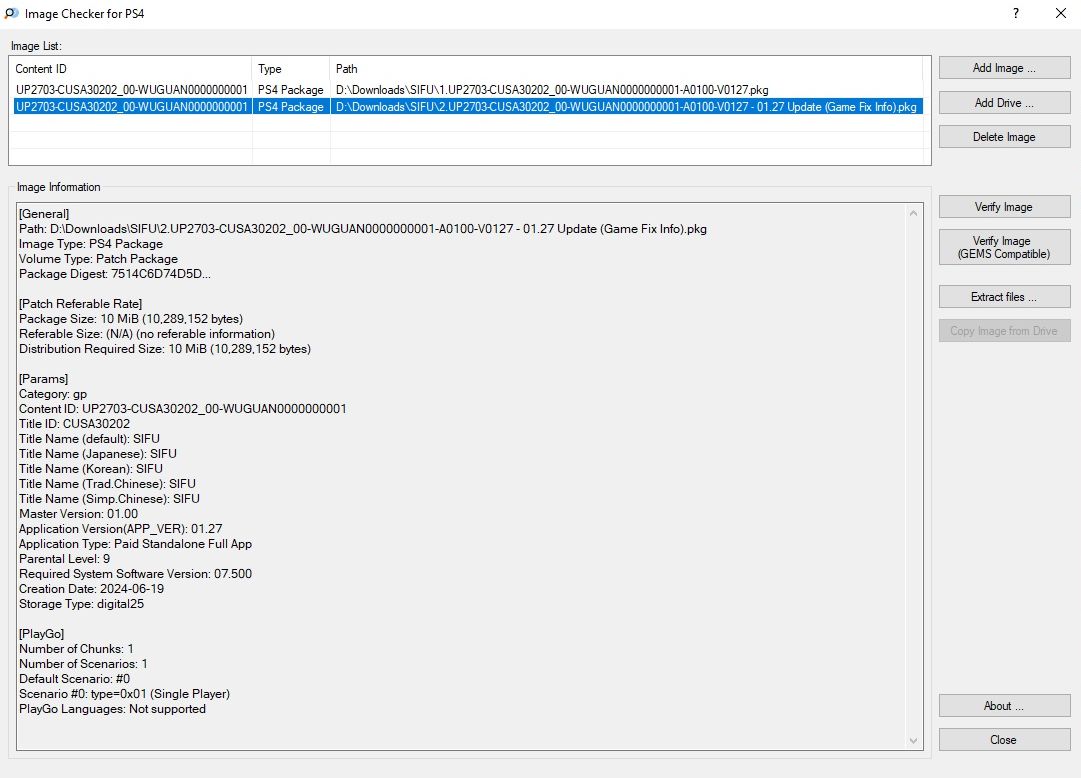Click PlayGo Languages: Not supported line
Viewport: 1081px width, 778px height.
[x=112, y=709]
